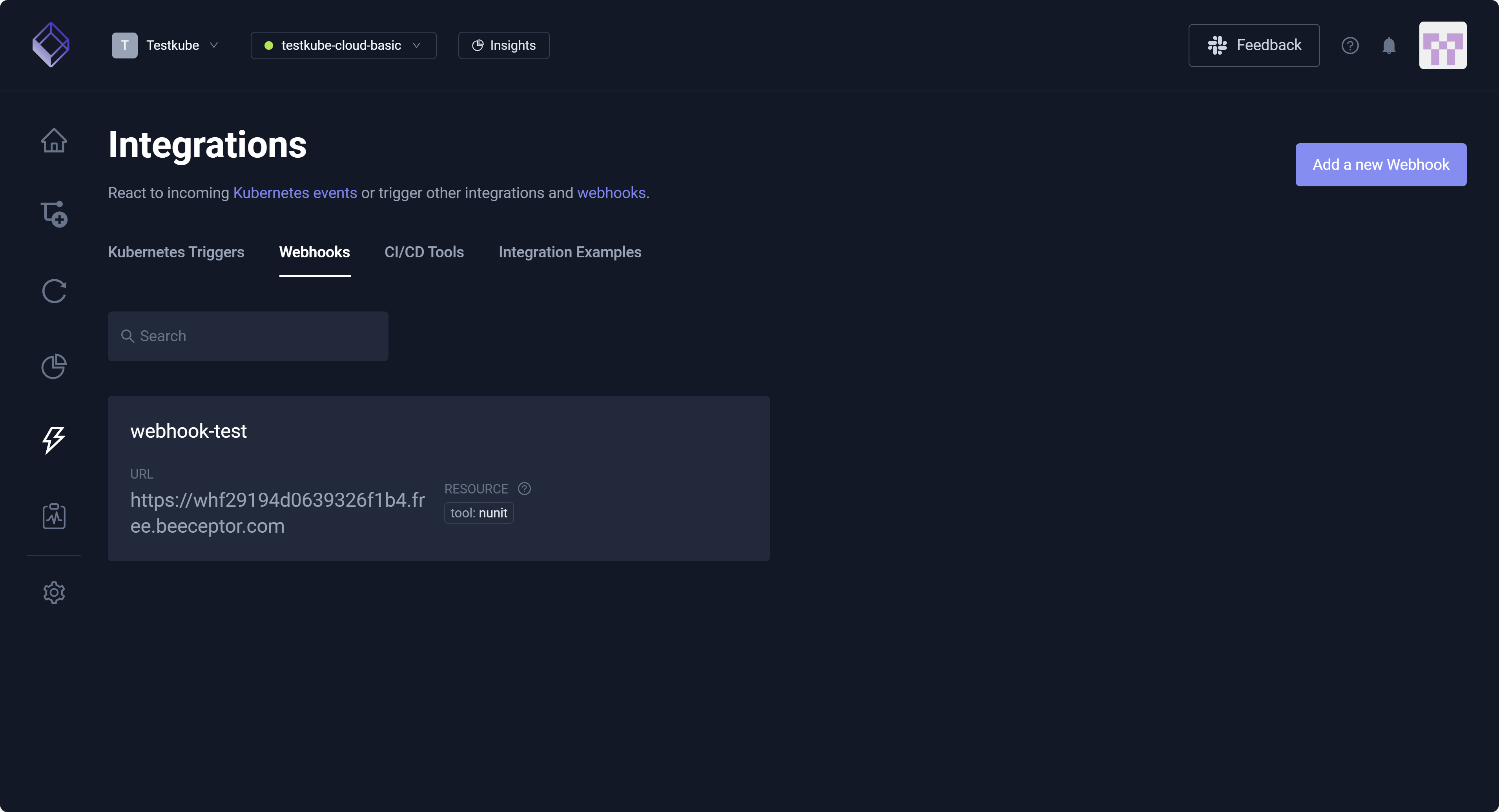Click Add a new Webhook
Viewport: 1499px width, 812px height.
point(1381,165)
